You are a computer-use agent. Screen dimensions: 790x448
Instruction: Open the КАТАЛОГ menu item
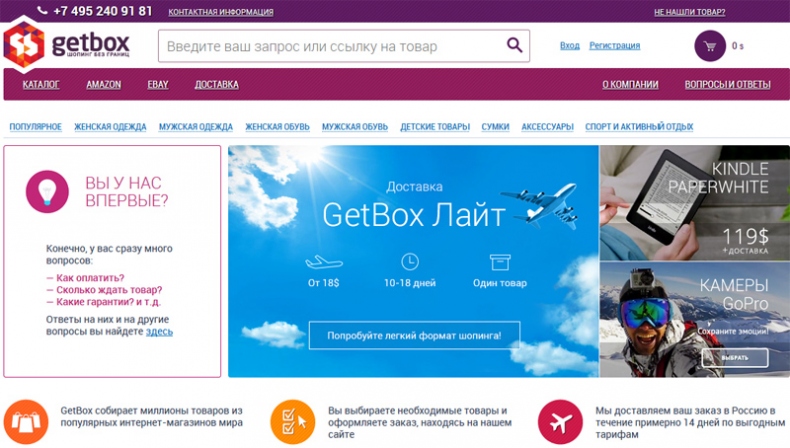[41, 85]
